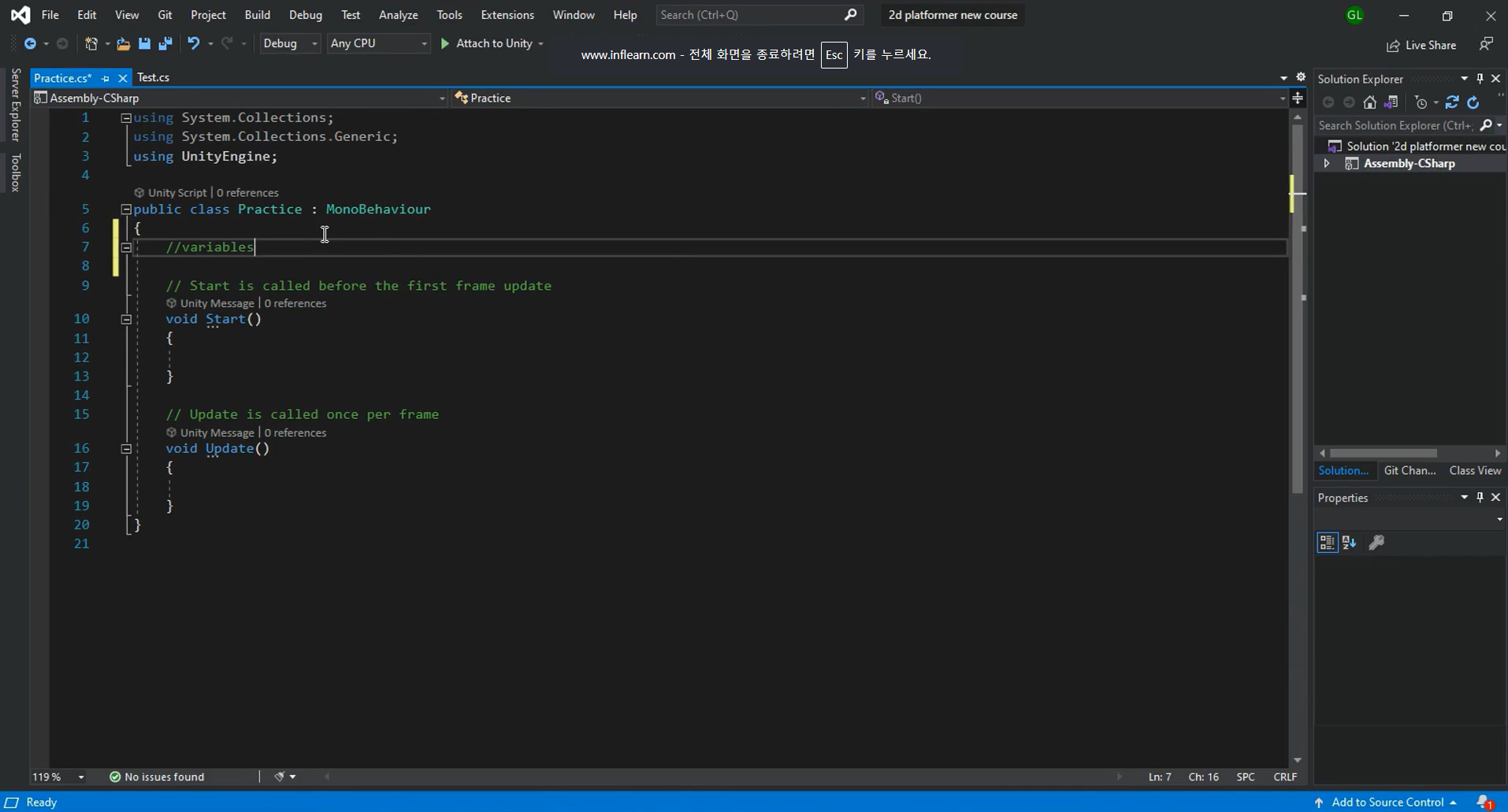
Task: Click Sync with Active Document icon
Action: [1451, 102]
